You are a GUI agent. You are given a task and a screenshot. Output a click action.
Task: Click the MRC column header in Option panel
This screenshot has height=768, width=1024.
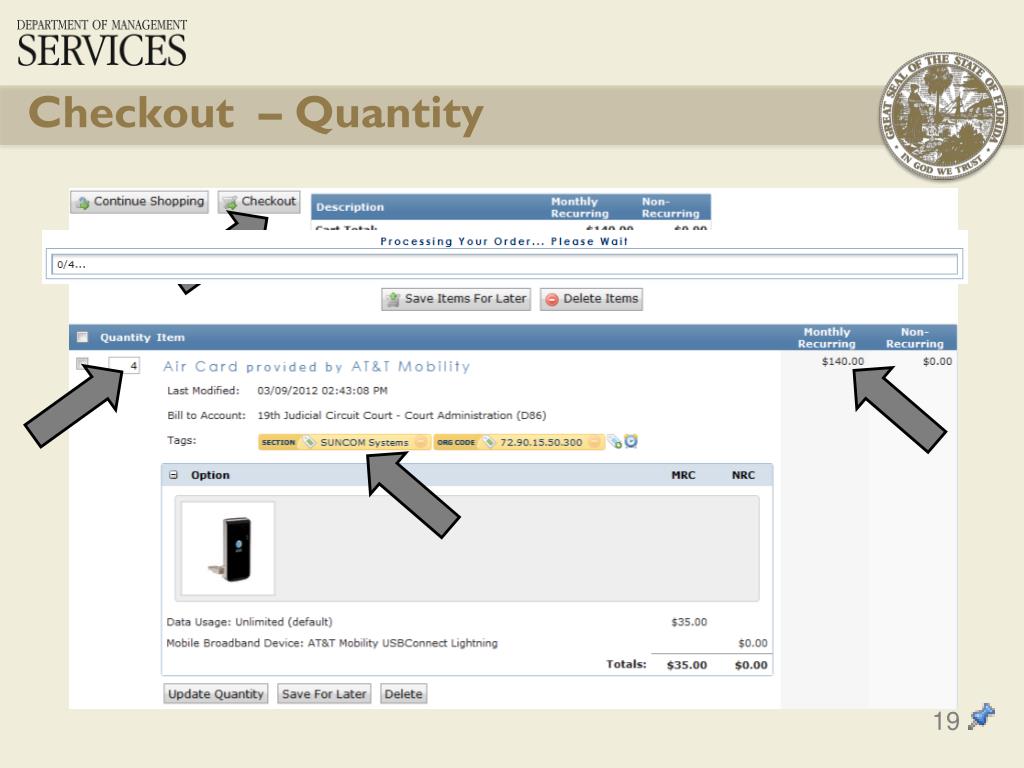pos(683,475)
